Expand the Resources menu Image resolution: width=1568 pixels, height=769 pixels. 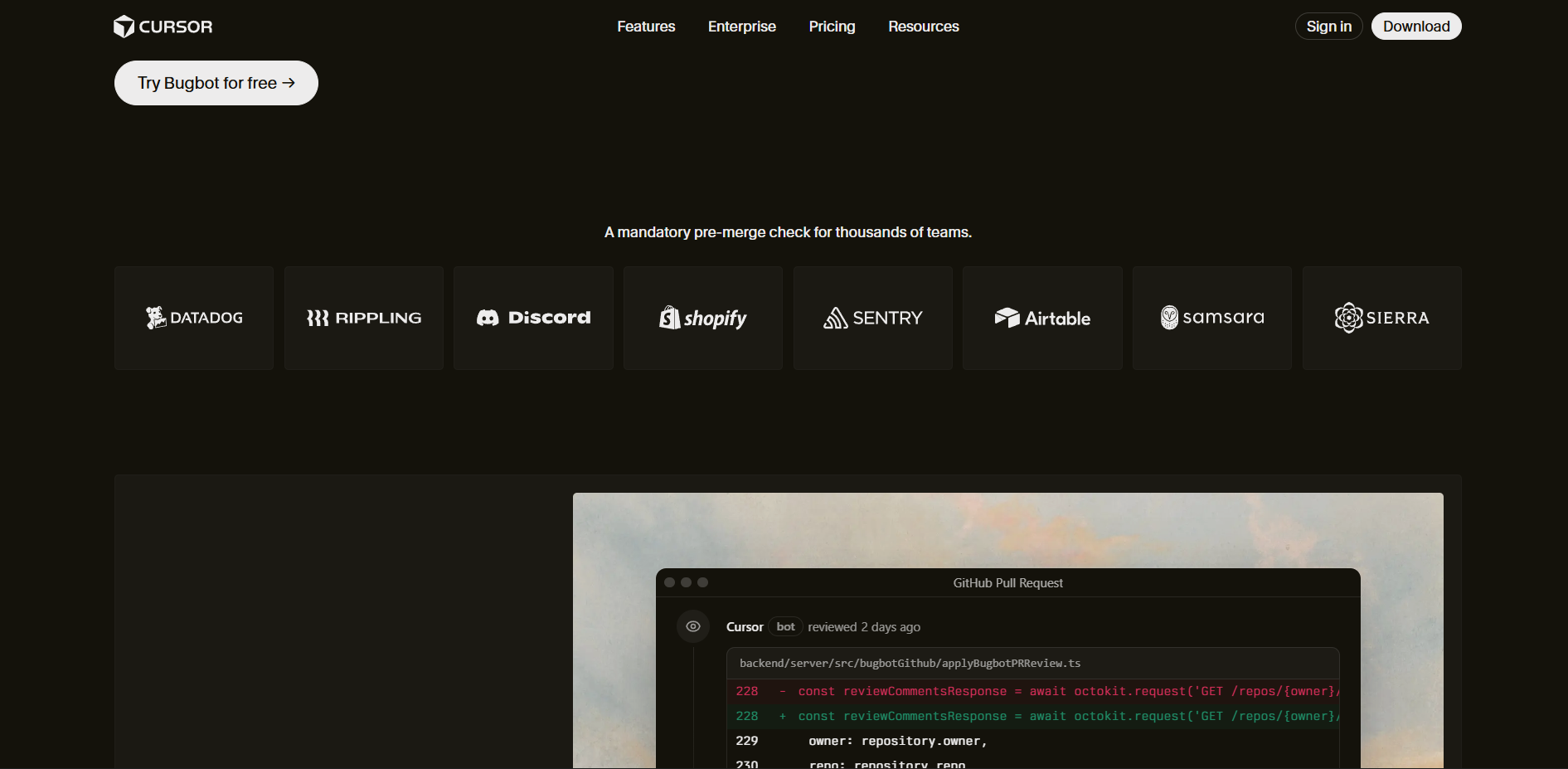[923, 27]
